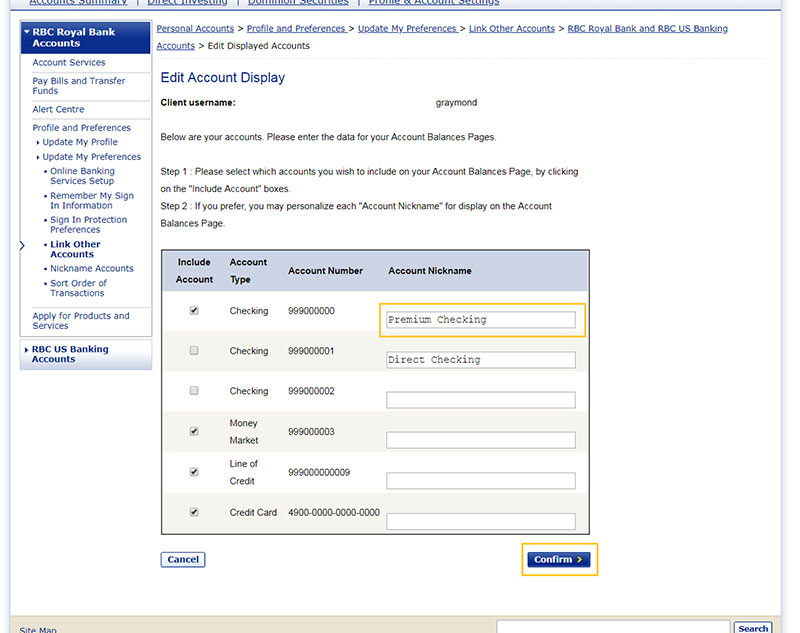The height and width of the screenshot is (633, 800).
Task: Click Link Other Accounts breadcrumb
Action: point(512,29)
